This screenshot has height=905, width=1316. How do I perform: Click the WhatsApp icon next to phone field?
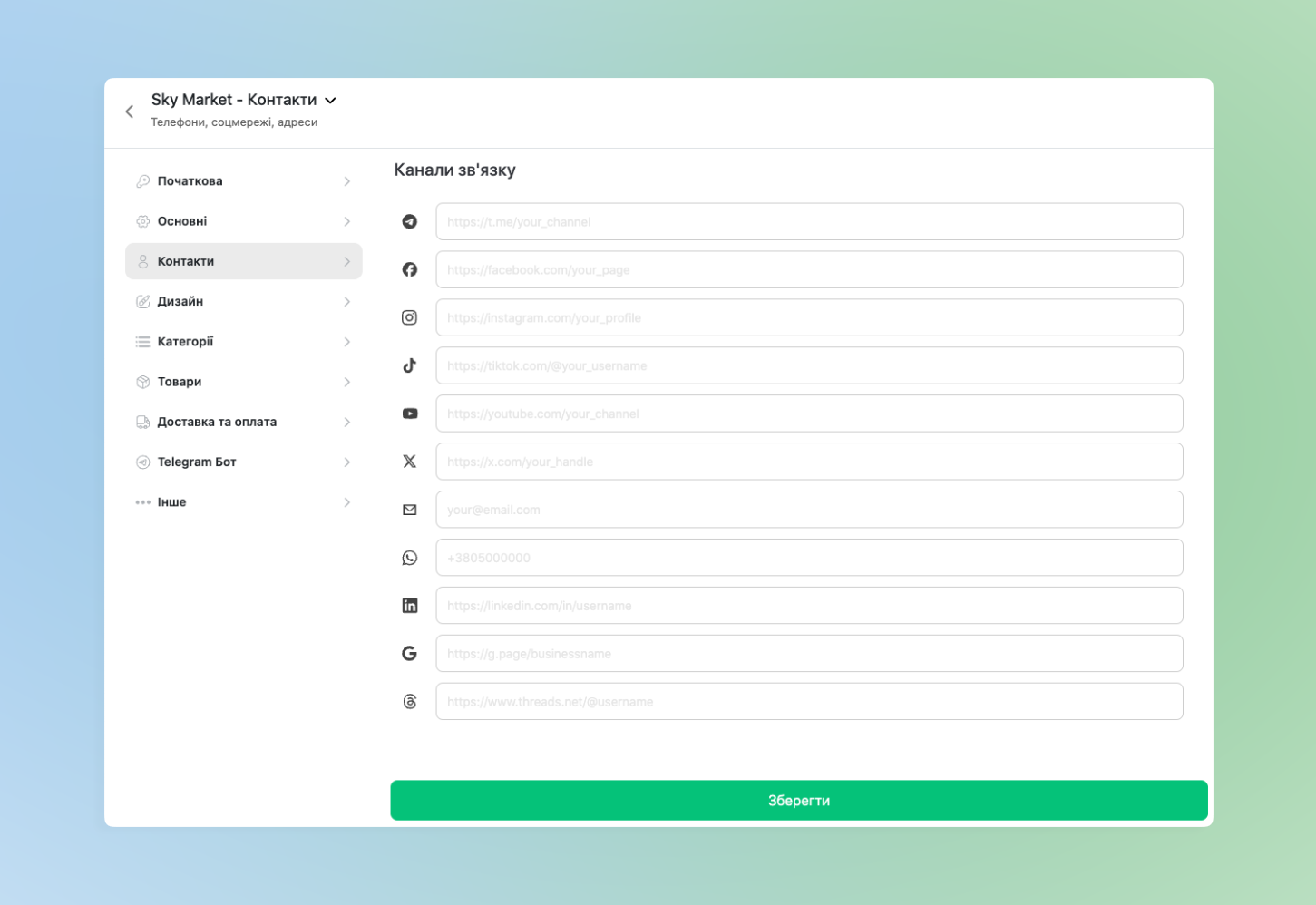(x=410, y=558)
